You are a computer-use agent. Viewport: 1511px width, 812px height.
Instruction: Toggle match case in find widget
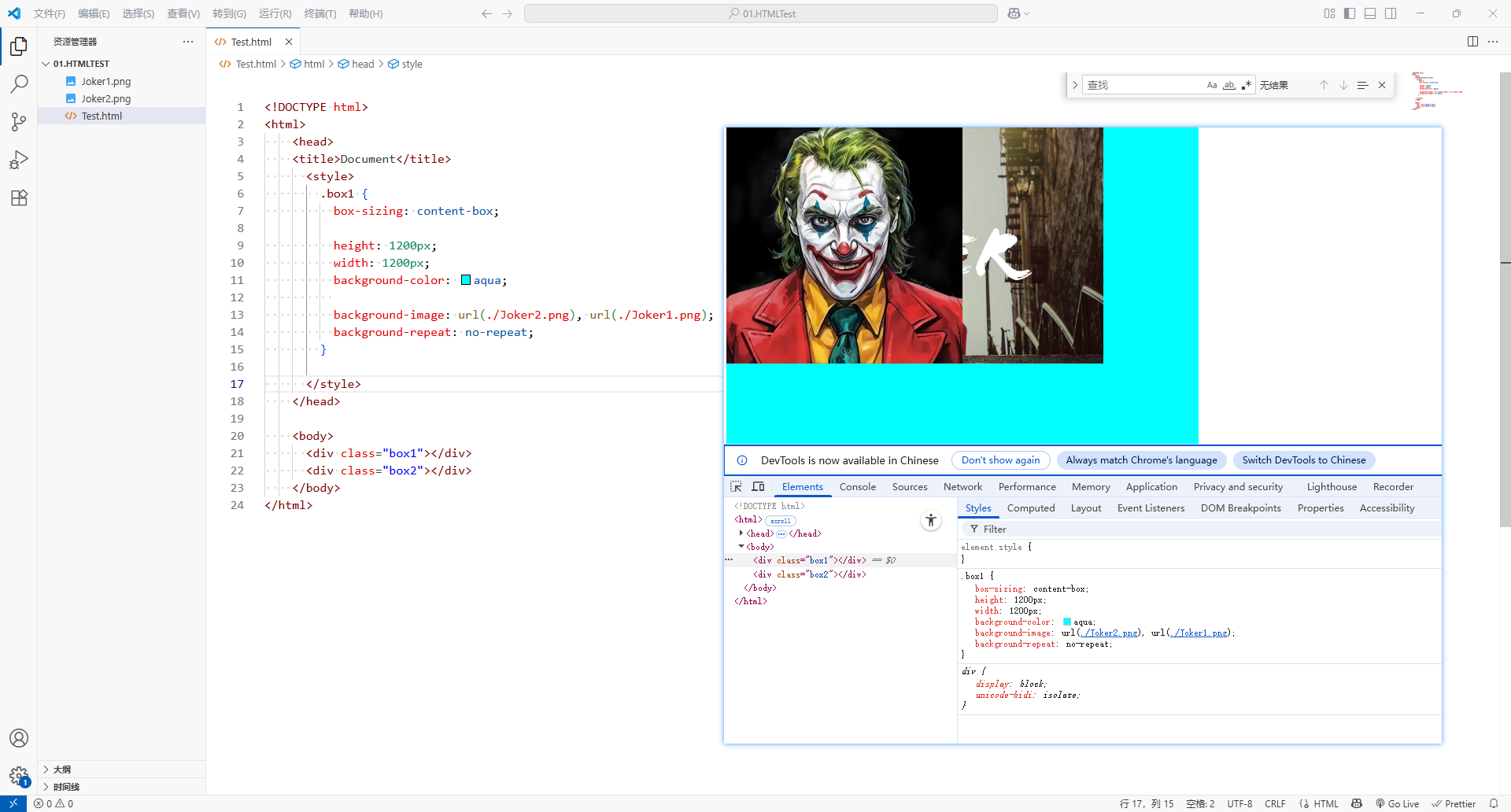1212,85
